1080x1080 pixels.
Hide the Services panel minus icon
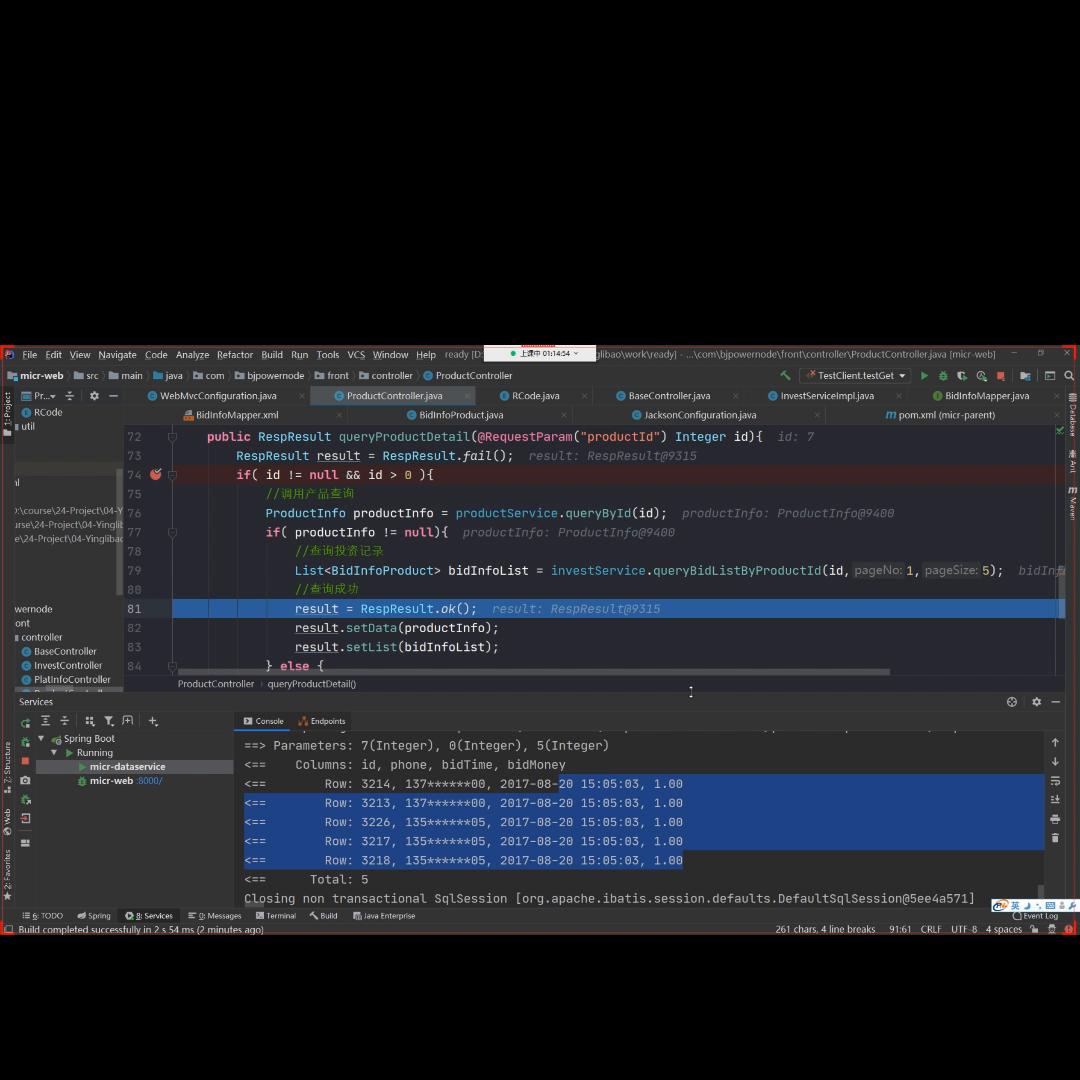tap(1056, 702)
